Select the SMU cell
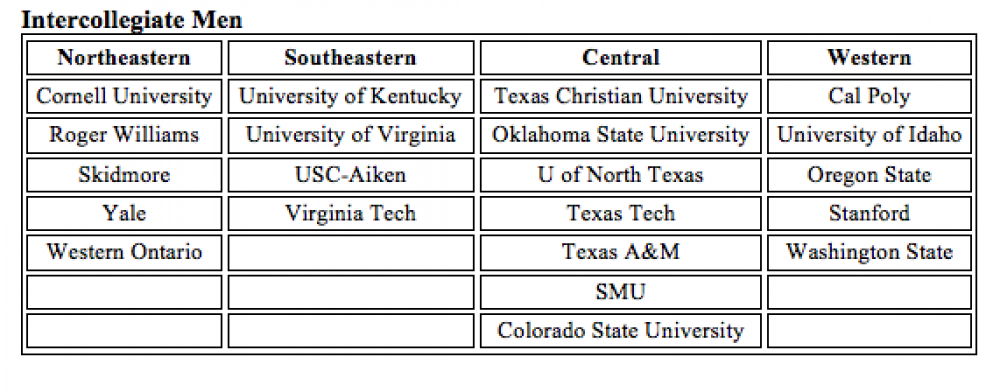The image size is (1000, 392). (x=621, y=292)
